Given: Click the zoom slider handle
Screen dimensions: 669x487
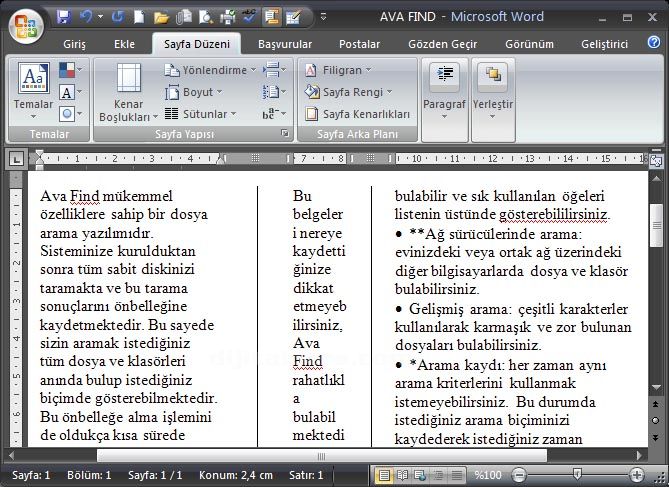Looking at the screenshot, I should pos(577,474).
